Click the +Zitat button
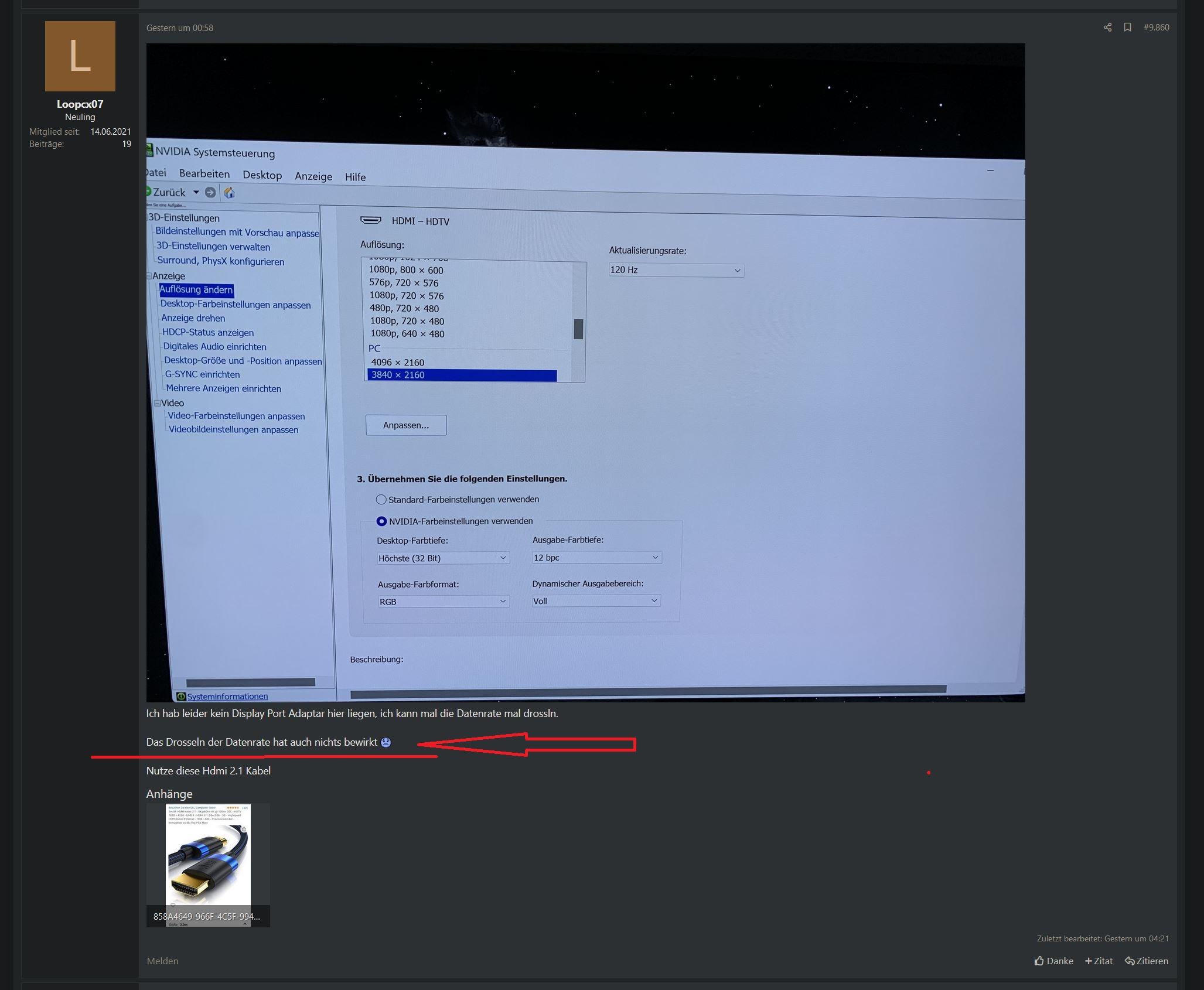 point(1099,961)
